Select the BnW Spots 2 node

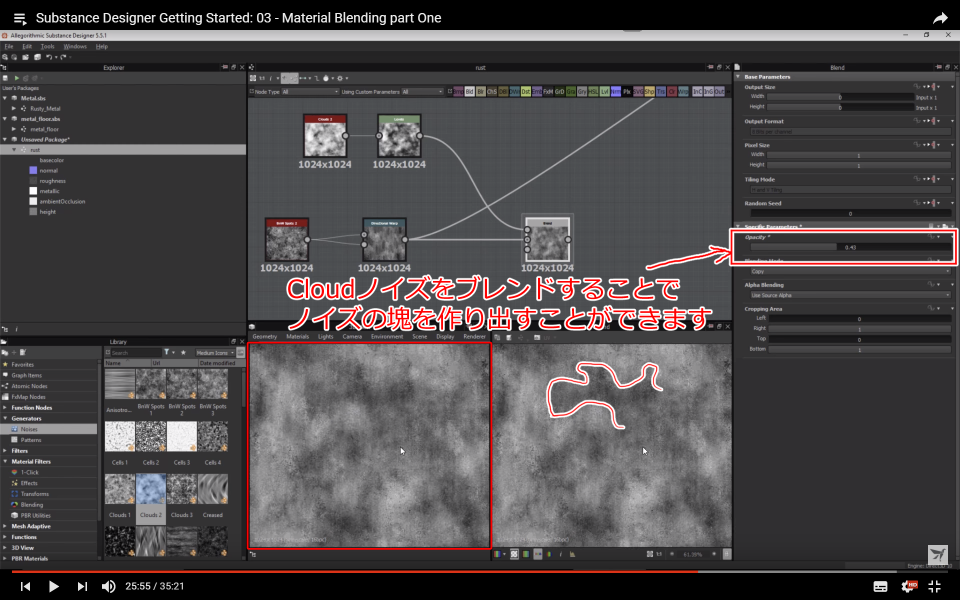tap(287, 239)
